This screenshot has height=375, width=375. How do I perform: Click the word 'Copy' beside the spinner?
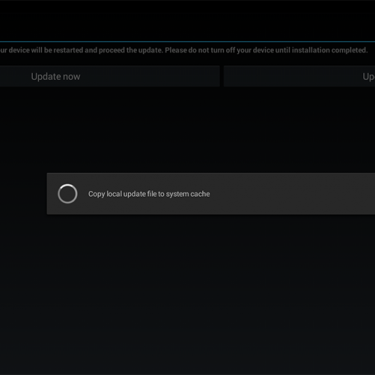[97, 194]
